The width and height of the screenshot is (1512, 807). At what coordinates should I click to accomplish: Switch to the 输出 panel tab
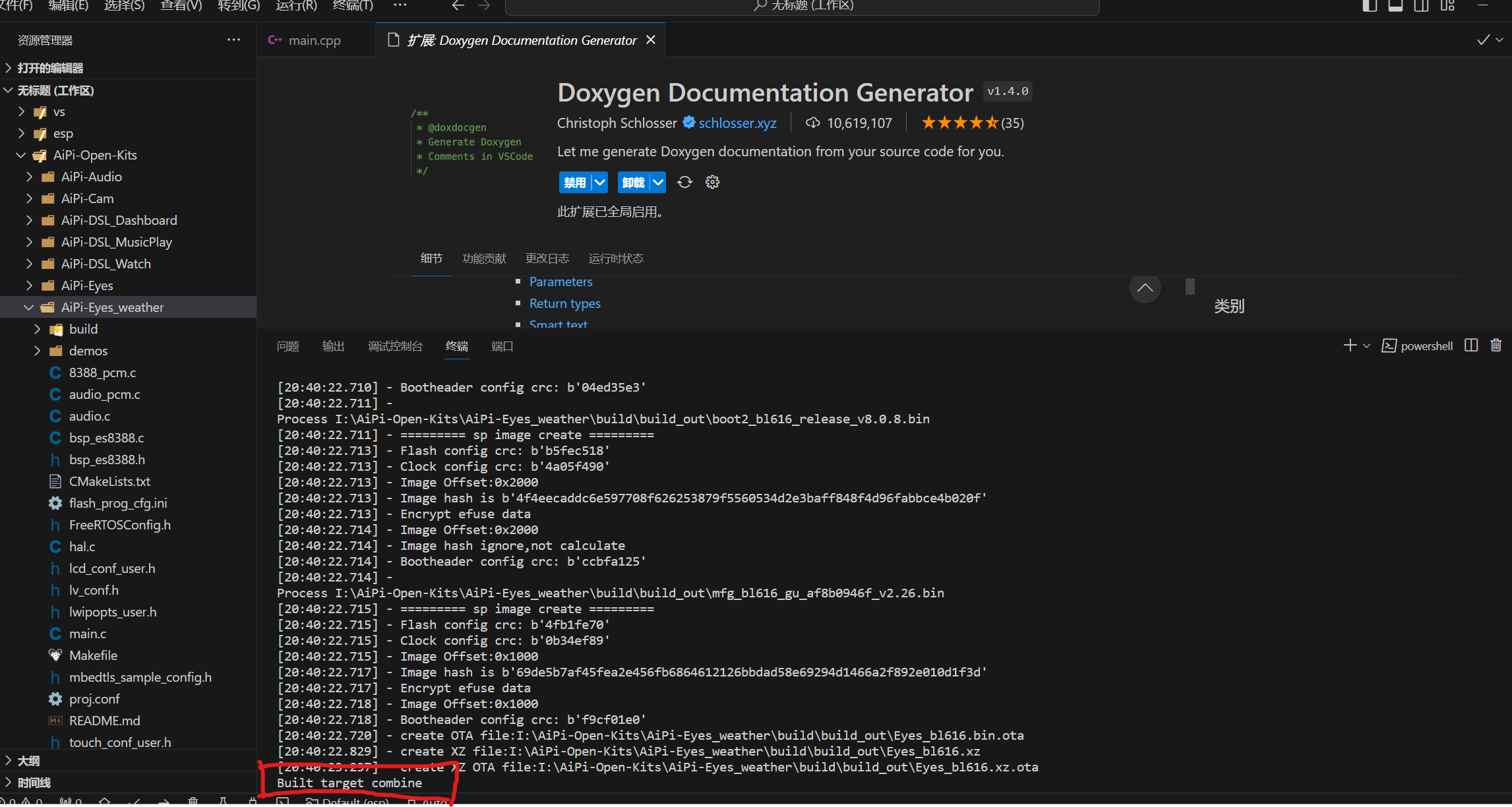(x=333, y=346)
